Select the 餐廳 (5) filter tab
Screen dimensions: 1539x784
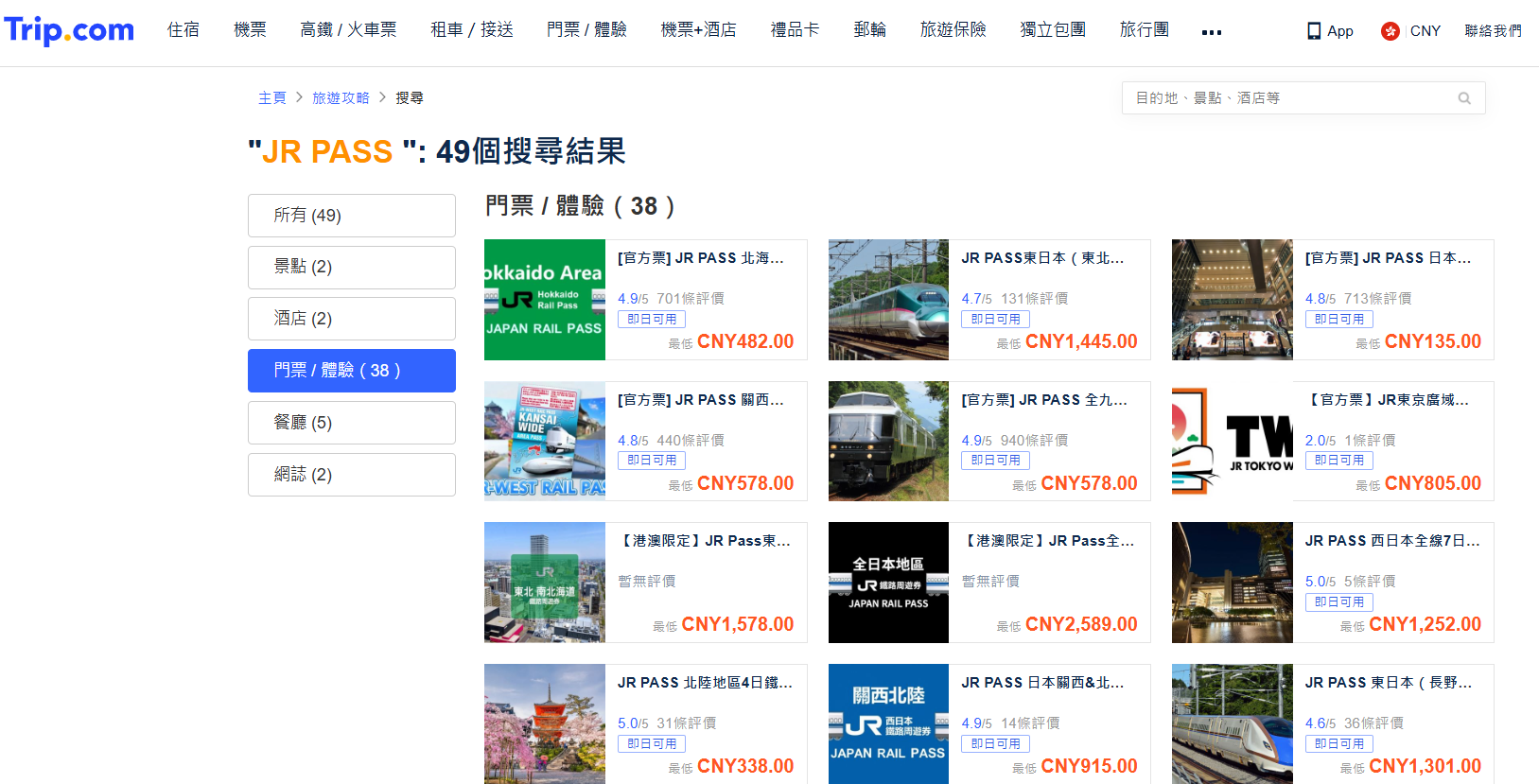351,423
